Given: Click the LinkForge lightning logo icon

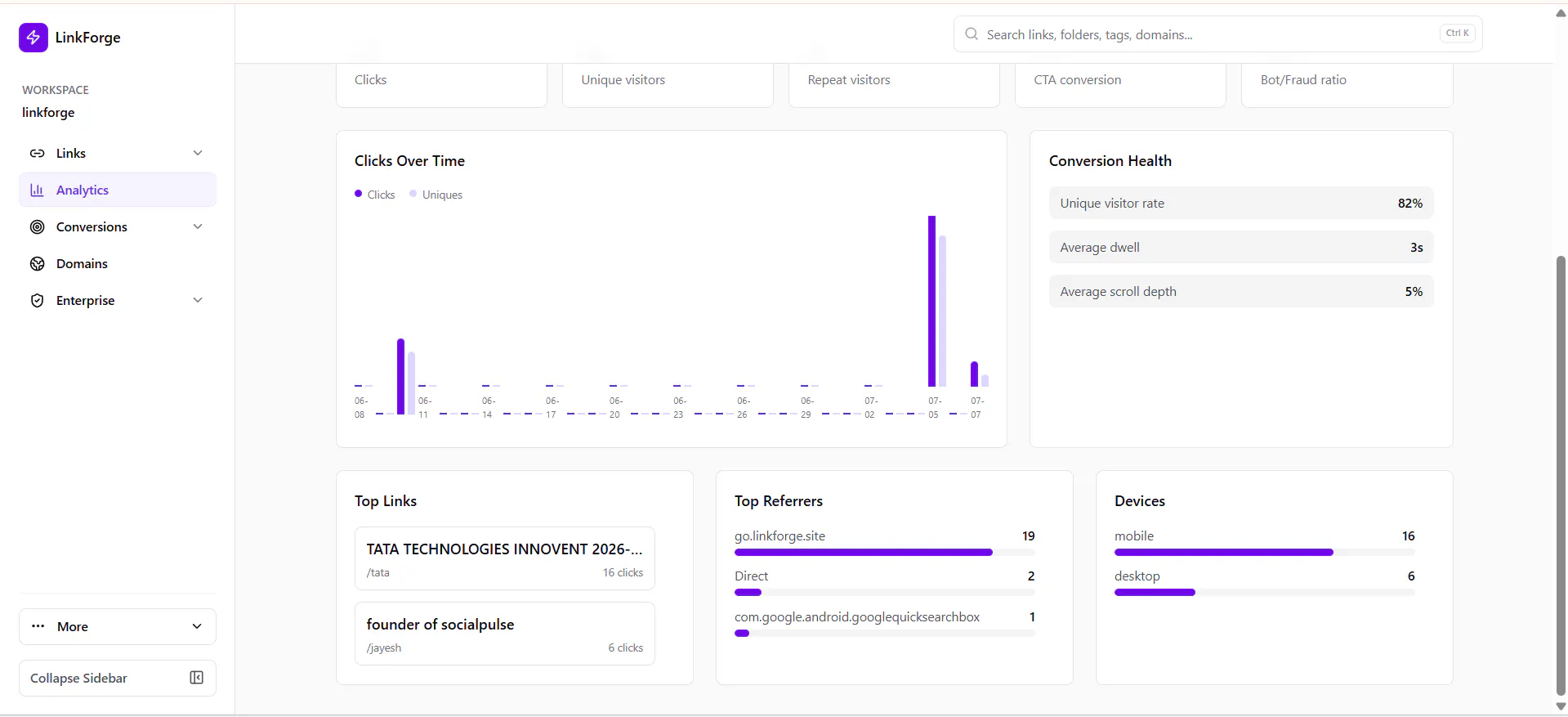Looking at the screenshot, I should pos(34,37).
